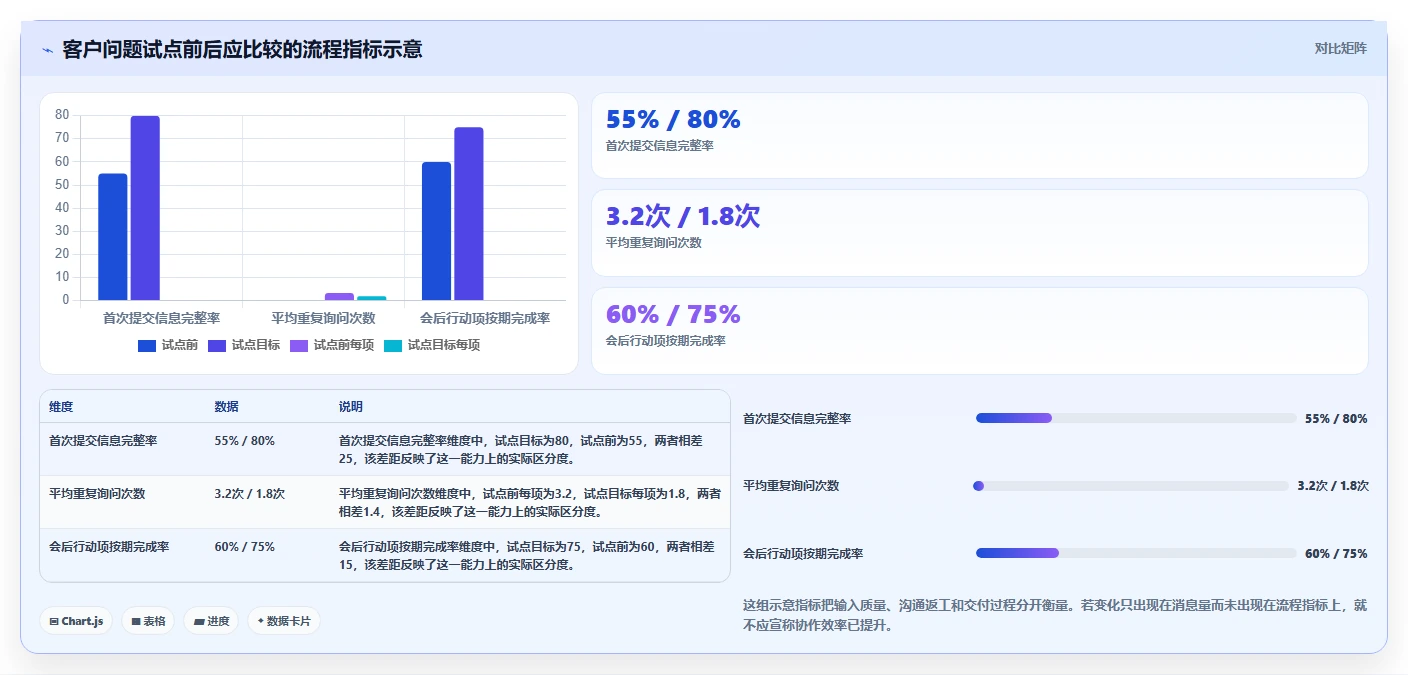Click the 55% / 80% progress value
Viewport: 1408px width, 675px height.
point(1336,419)
